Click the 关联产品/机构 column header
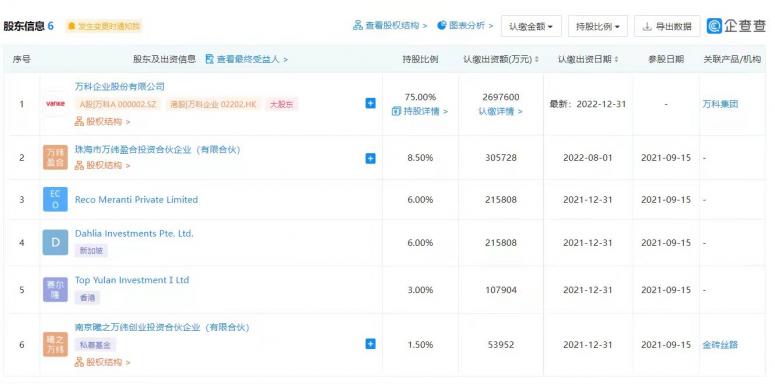Screen dimensions: 775x384 [x=732, y=59]
